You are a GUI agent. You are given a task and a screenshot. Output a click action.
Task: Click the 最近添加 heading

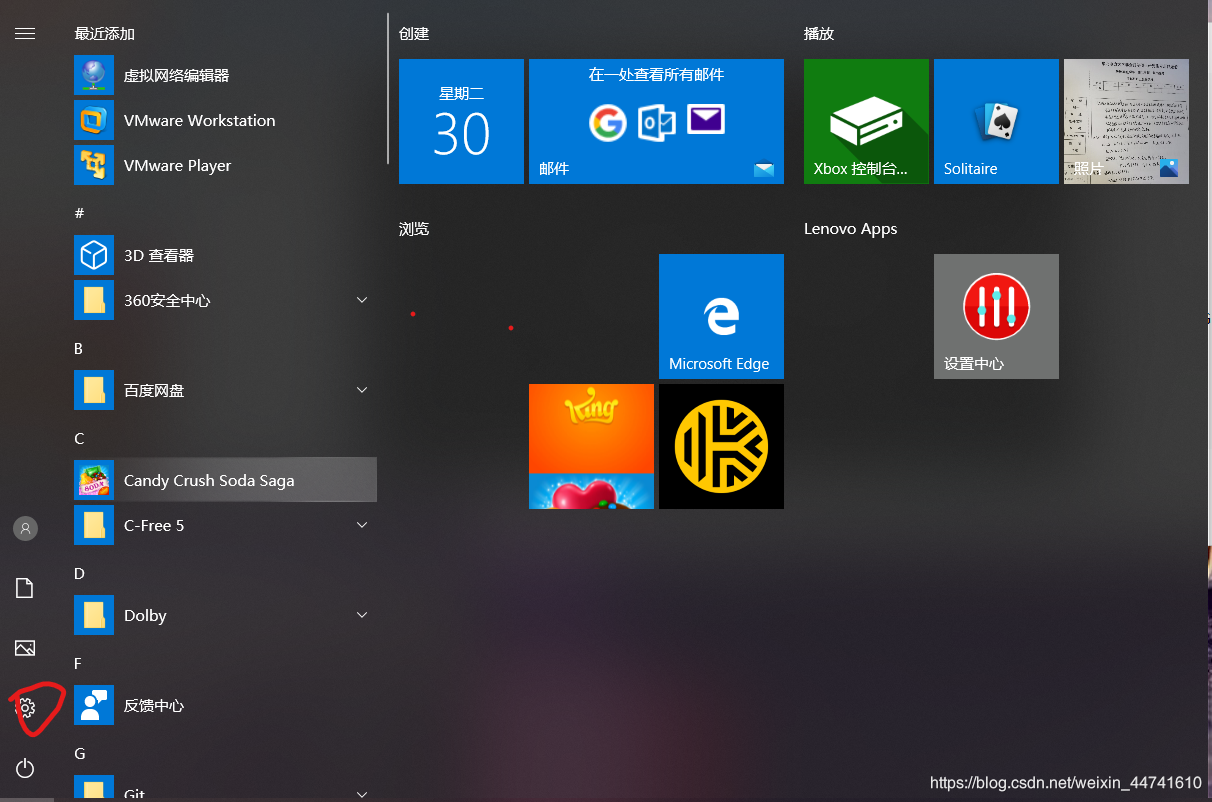coord(104,34)
